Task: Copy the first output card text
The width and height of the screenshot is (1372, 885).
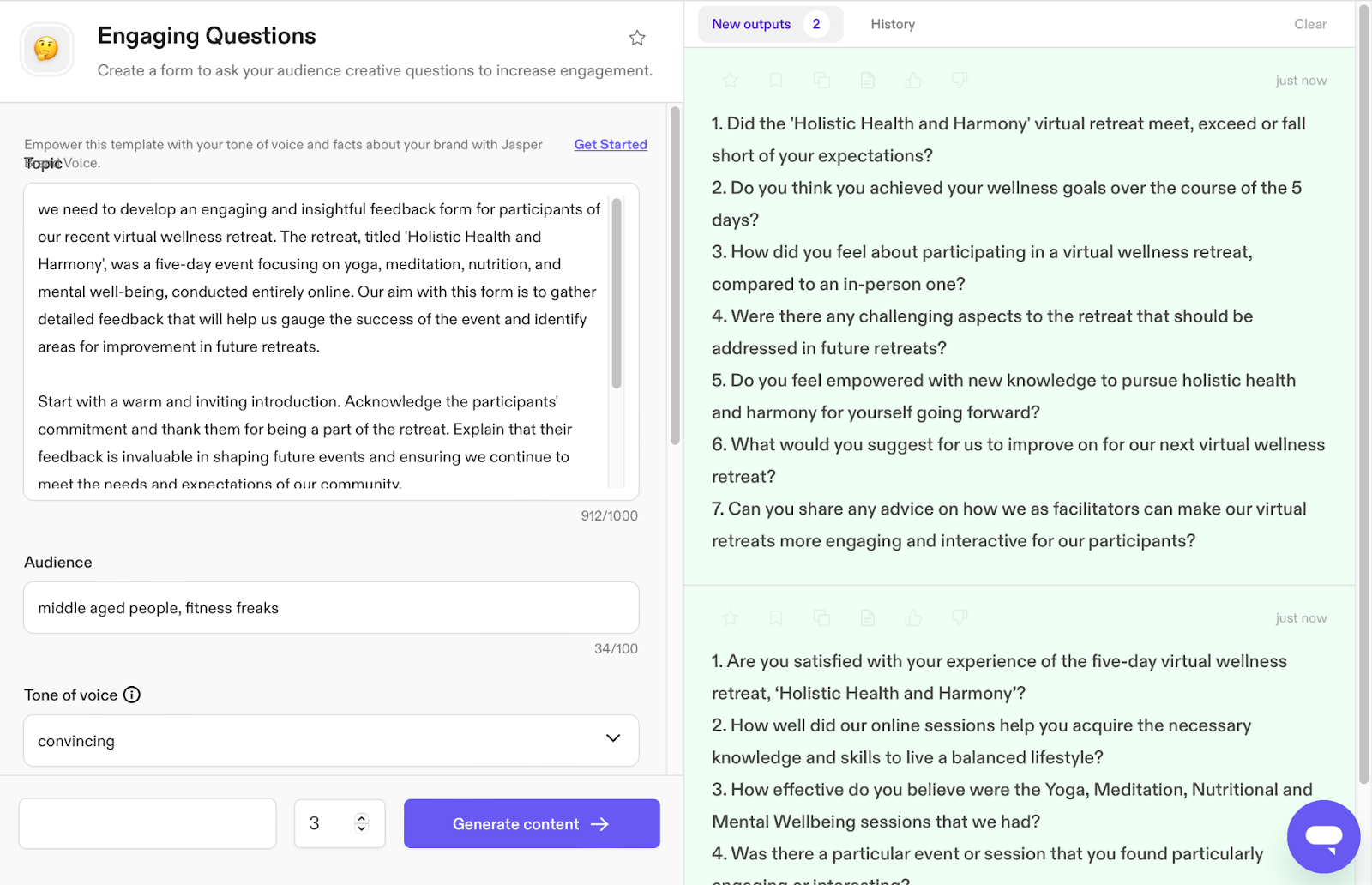Action: (x=821, y=81)
